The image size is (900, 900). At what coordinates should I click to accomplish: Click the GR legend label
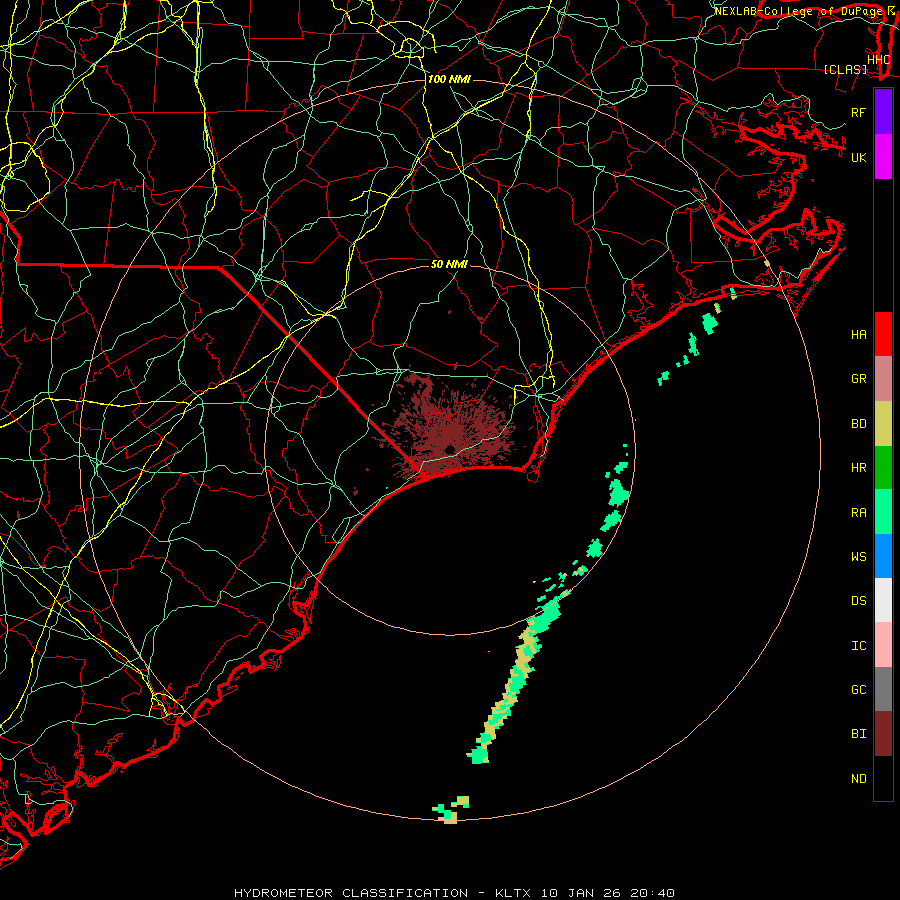858,379
